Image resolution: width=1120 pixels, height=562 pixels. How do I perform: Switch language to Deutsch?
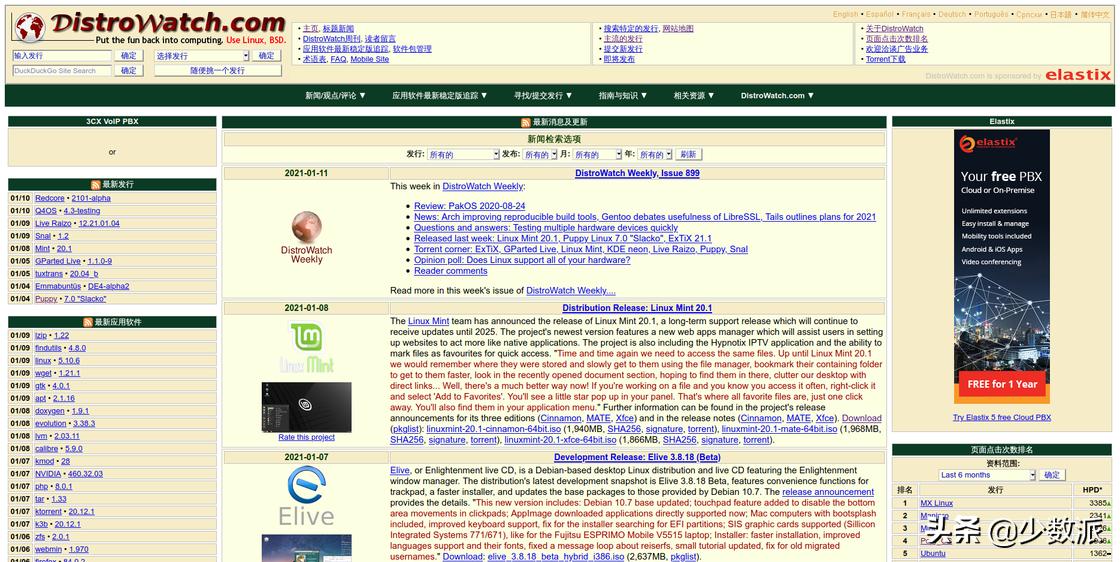point(952,14)
